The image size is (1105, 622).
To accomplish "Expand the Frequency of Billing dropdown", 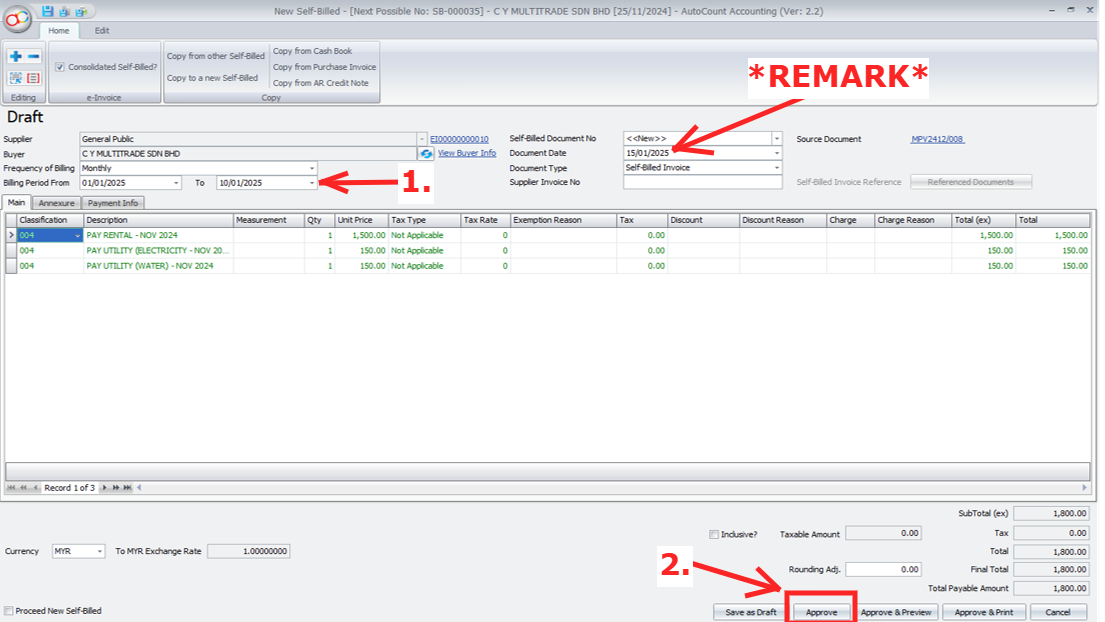I will point(311,168).
